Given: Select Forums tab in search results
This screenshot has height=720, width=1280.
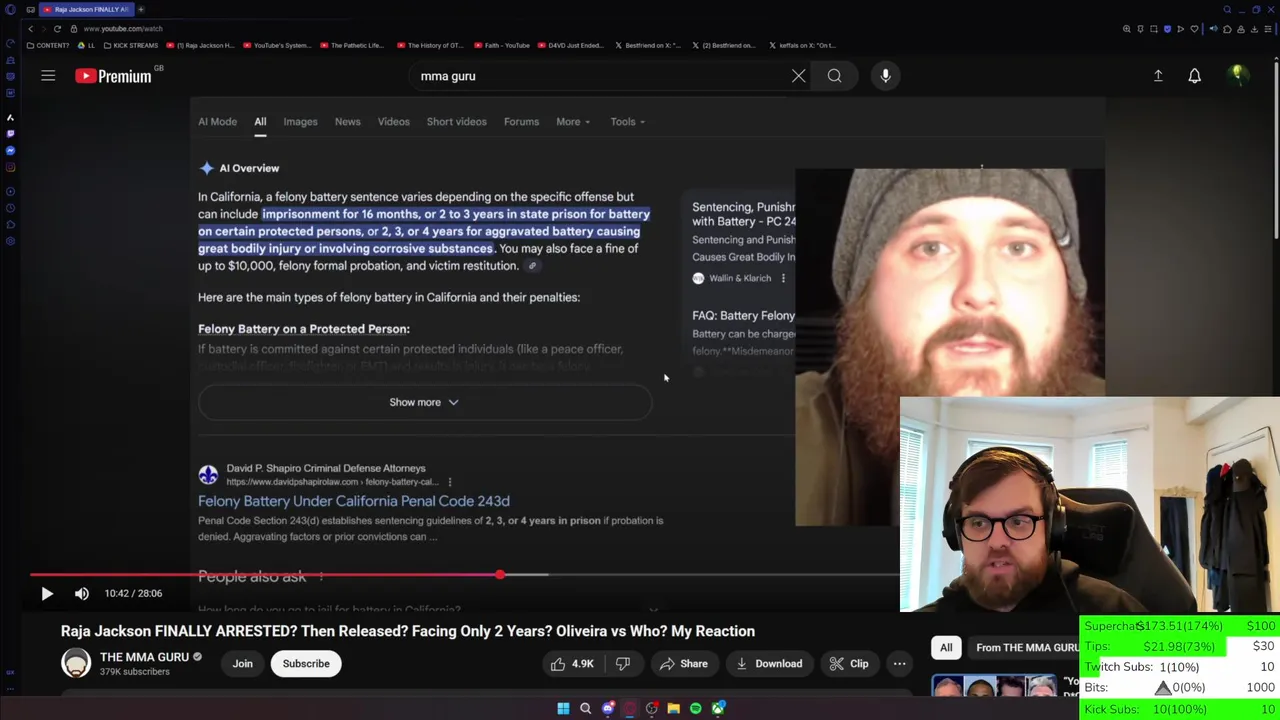Looking at the screenshot, I should (x=521, y=122).
